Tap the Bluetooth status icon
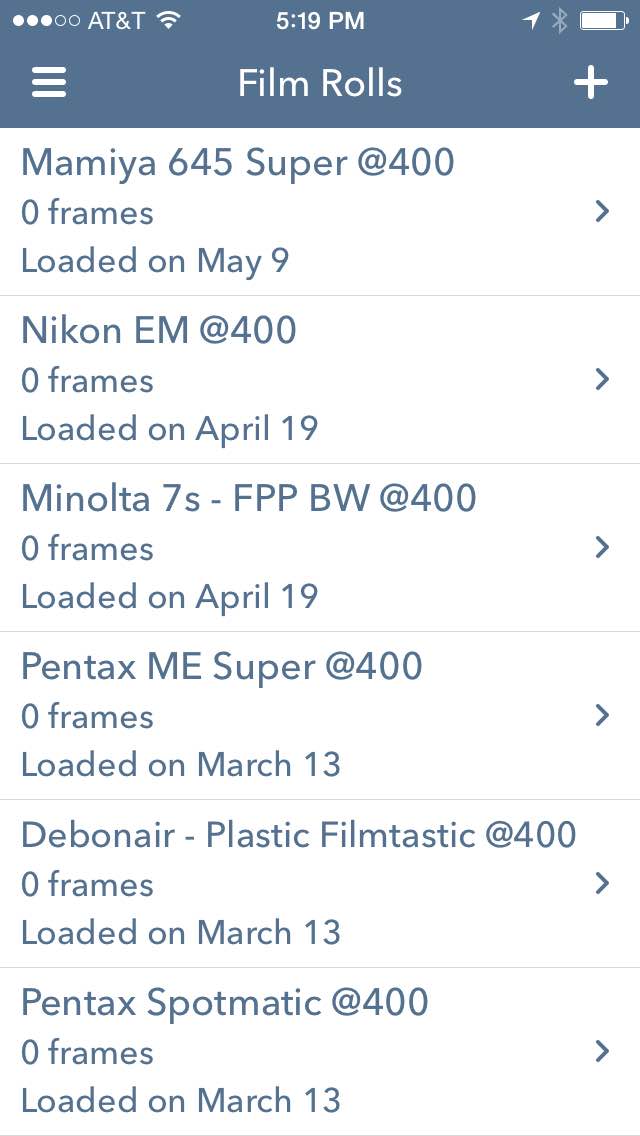This screenshot has height=1136, width=640. pyautogui.click(x=559, y=20)
